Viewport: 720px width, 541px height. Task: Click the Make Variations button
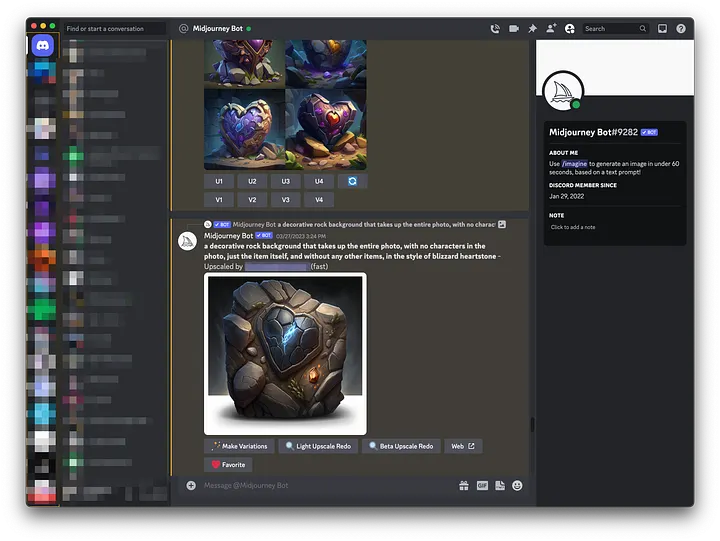tap(240, 446)
